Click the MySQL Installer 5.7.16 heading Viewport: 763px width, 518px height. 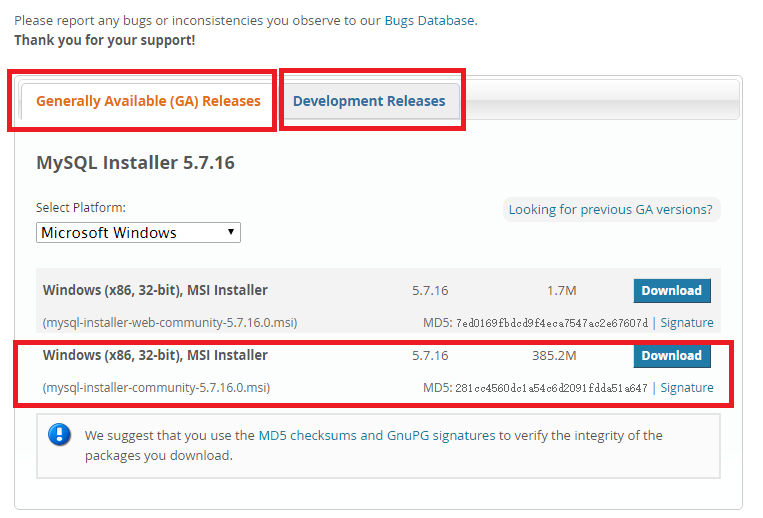click(x=135, y=162)
